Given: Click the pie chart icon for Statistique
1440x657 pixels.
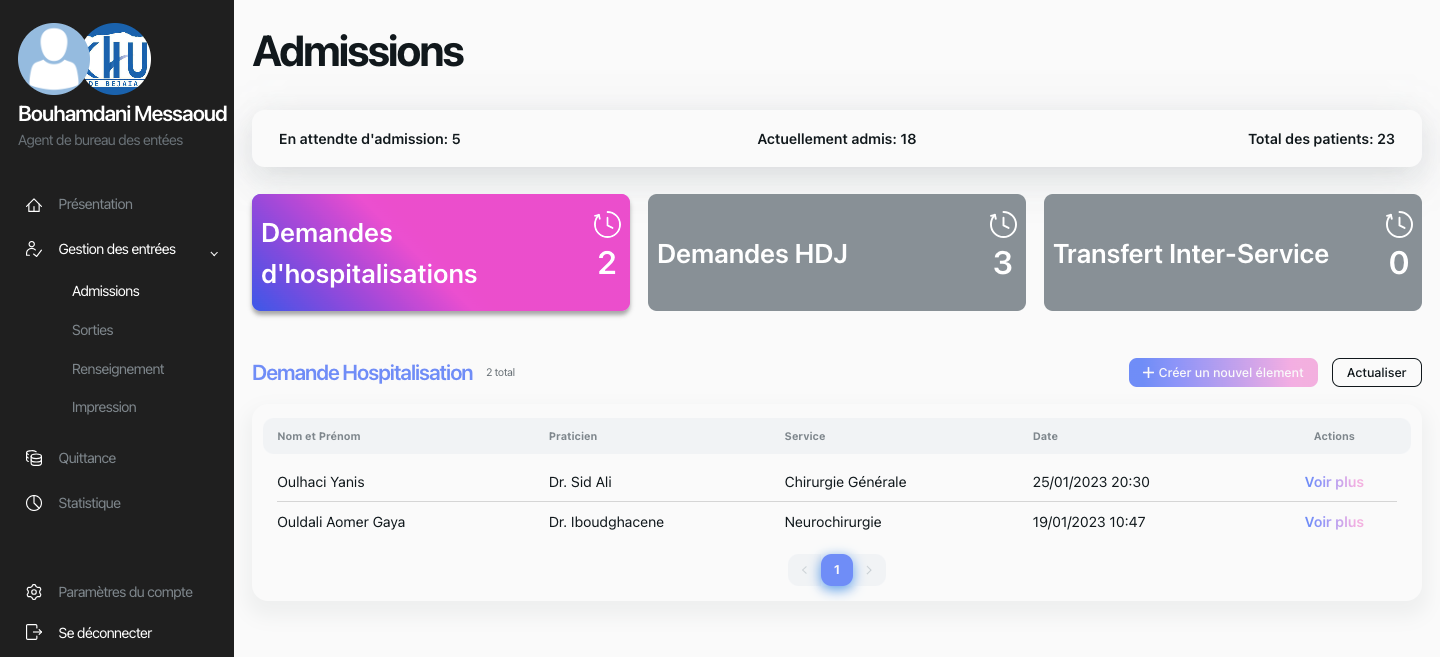Looking at the screenshot, I should coord(34,503).
